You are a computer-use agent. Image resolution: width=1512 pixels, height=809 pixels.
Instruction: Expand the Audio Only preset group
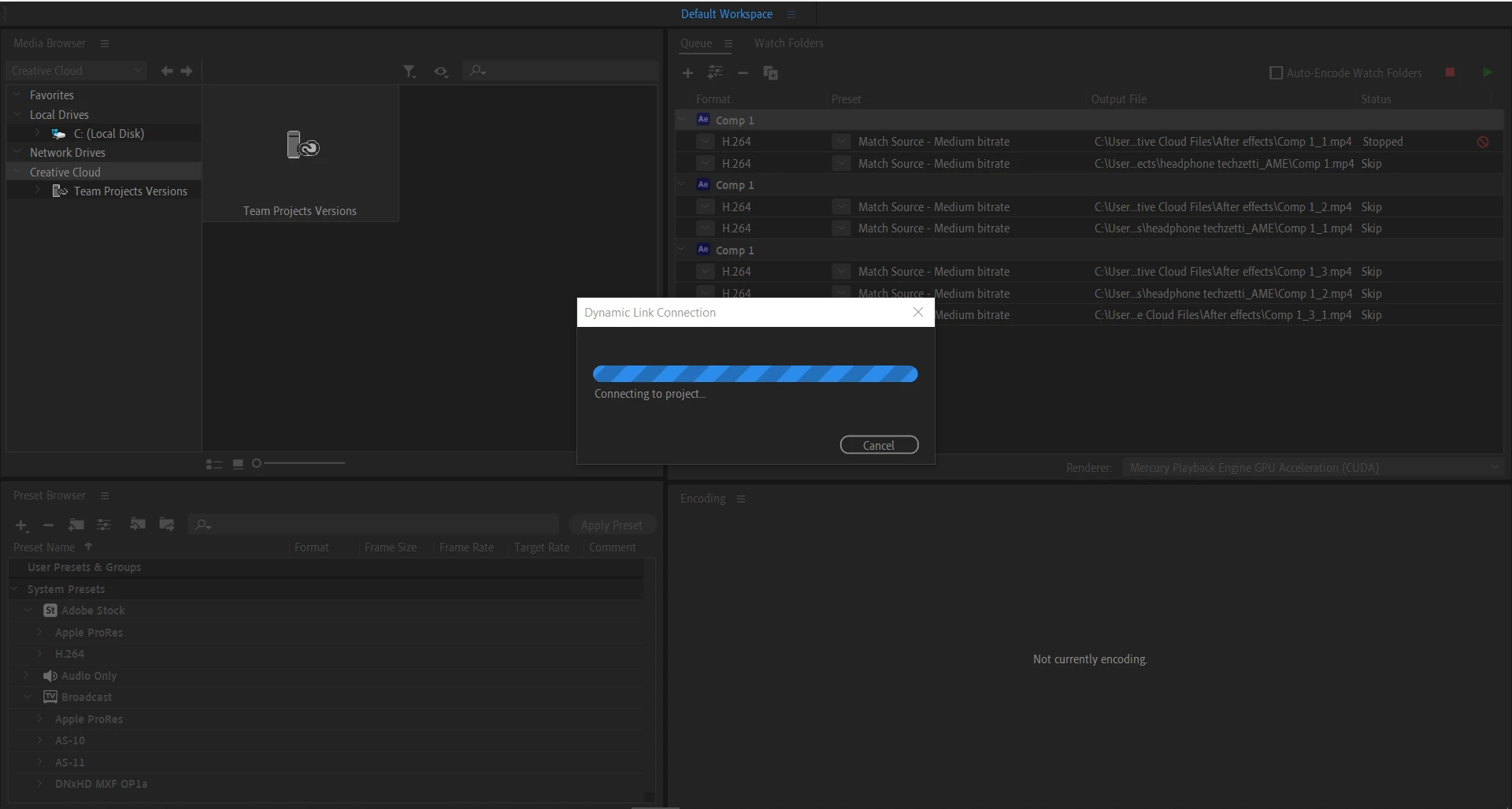(x=27, y=675)
